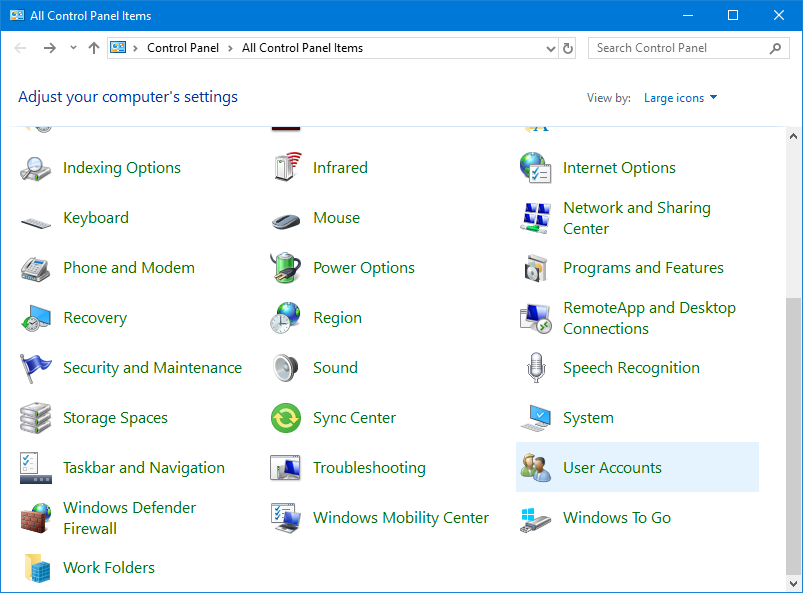This screenshot has height=593, width=803.
Task: Open the Programs and Features link
Action: [x=643, y=268]
